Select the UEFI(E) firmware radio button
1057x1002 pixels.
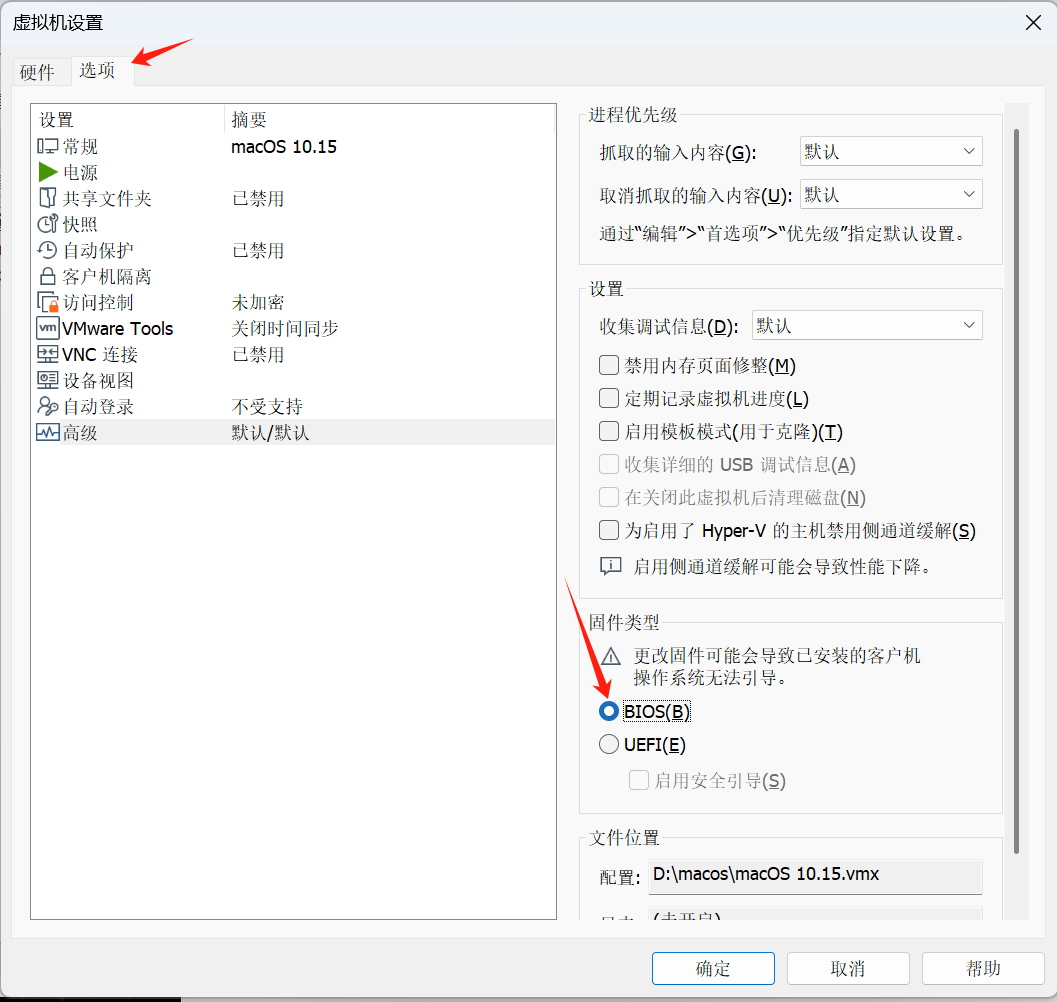[x=609, y=744]
